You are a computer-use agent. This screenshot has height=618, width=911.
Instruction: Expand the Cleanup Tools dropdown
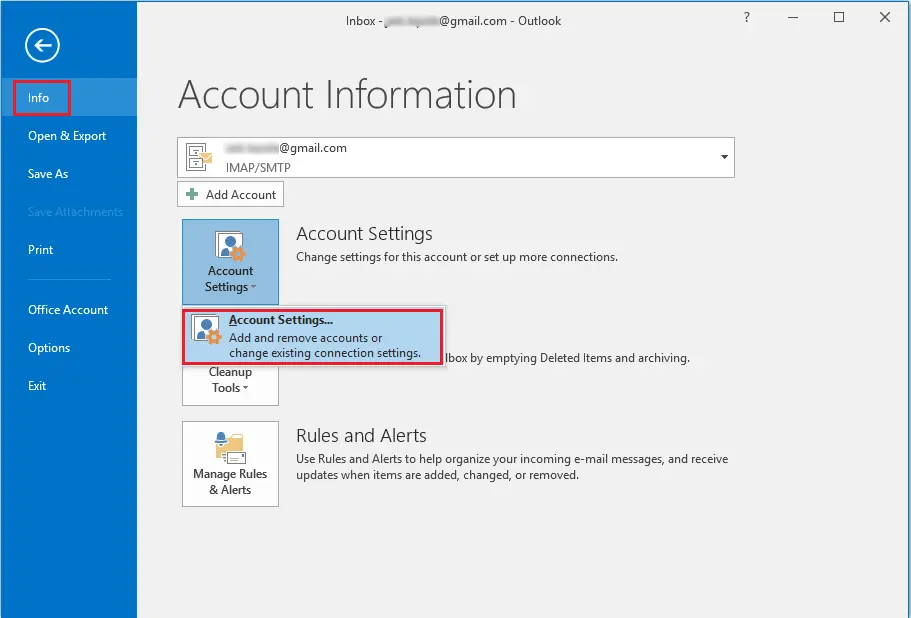coord(230,384)
